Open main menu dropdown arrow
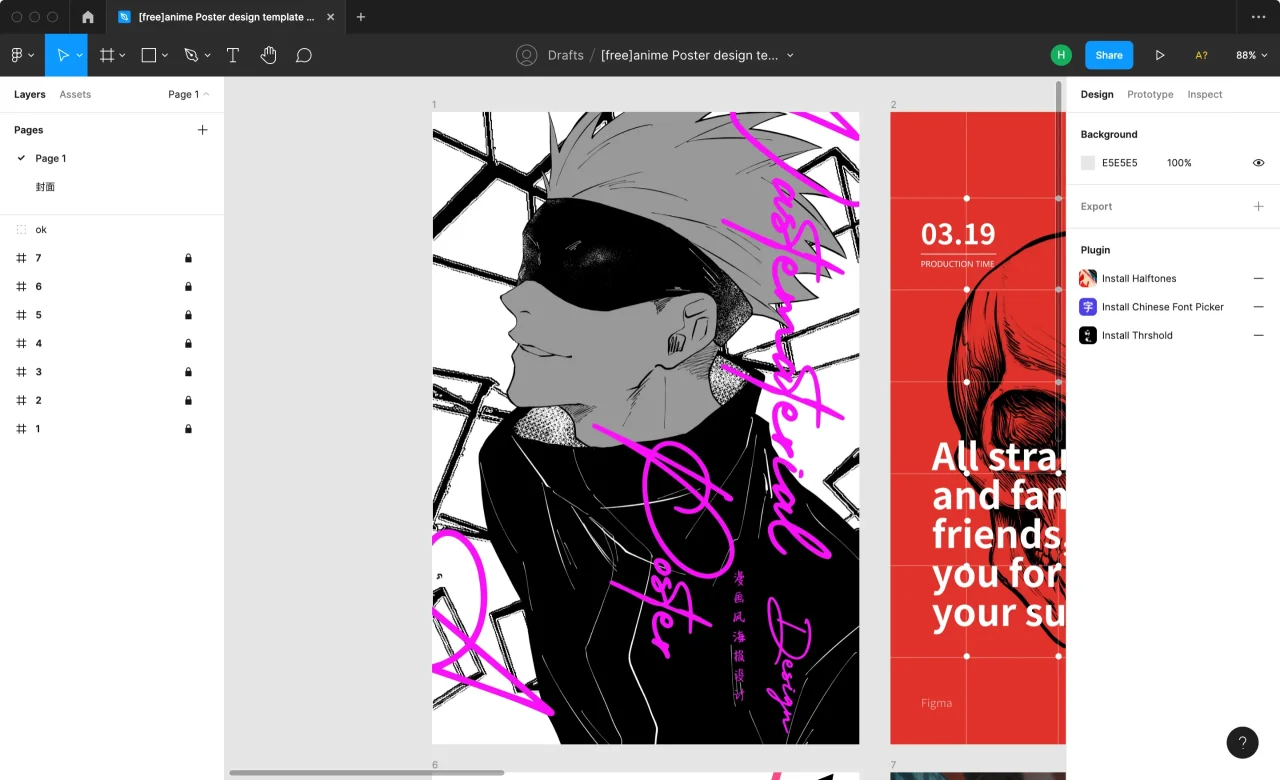The height and width of the screenshot is (780, 1280). (x=31, y=56)
